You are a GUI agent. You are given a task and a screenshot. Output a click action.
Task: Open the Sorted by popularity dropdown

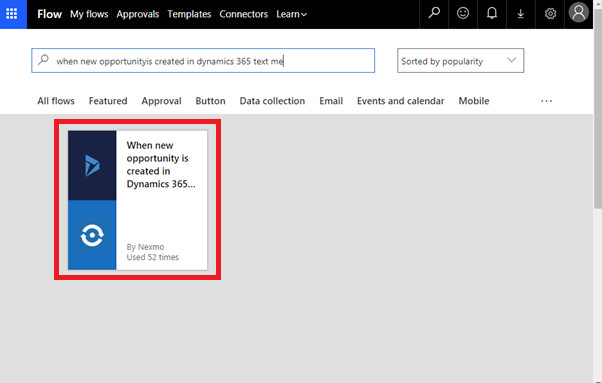pyautogui.click(x=460, y=60)
